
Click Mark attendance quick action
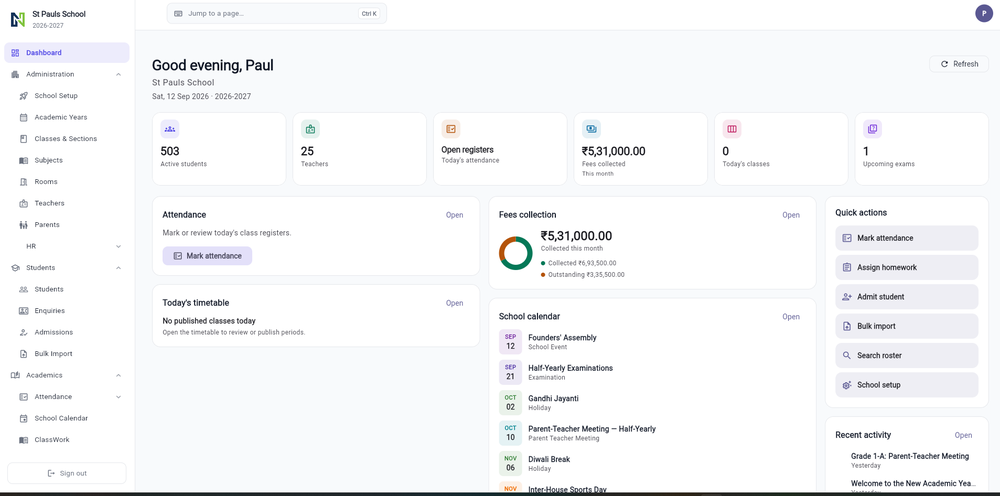tap(906, 238)
